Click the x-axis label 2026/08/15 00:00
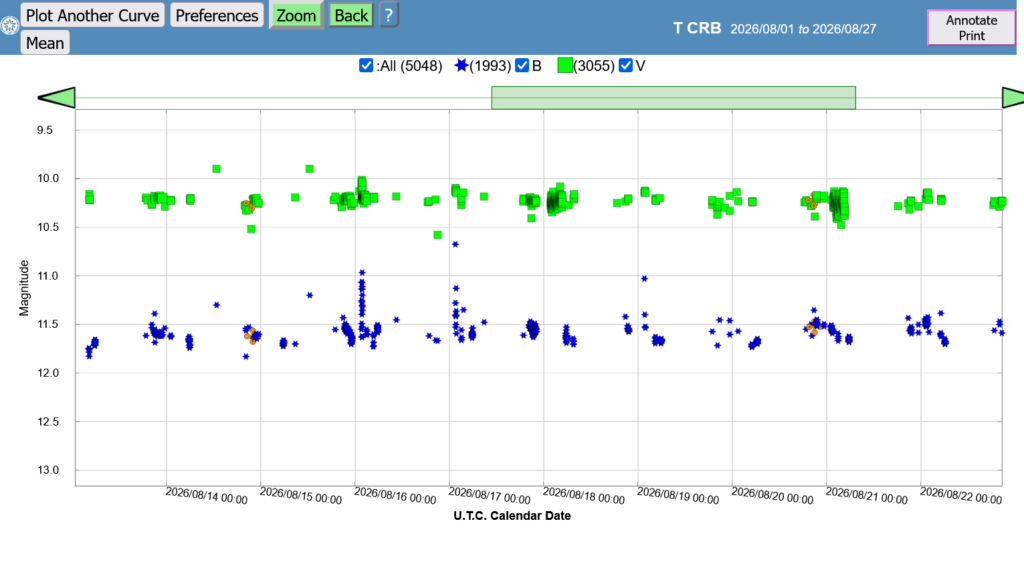This screenshot has width=1024, height=562. coord(300,496)
